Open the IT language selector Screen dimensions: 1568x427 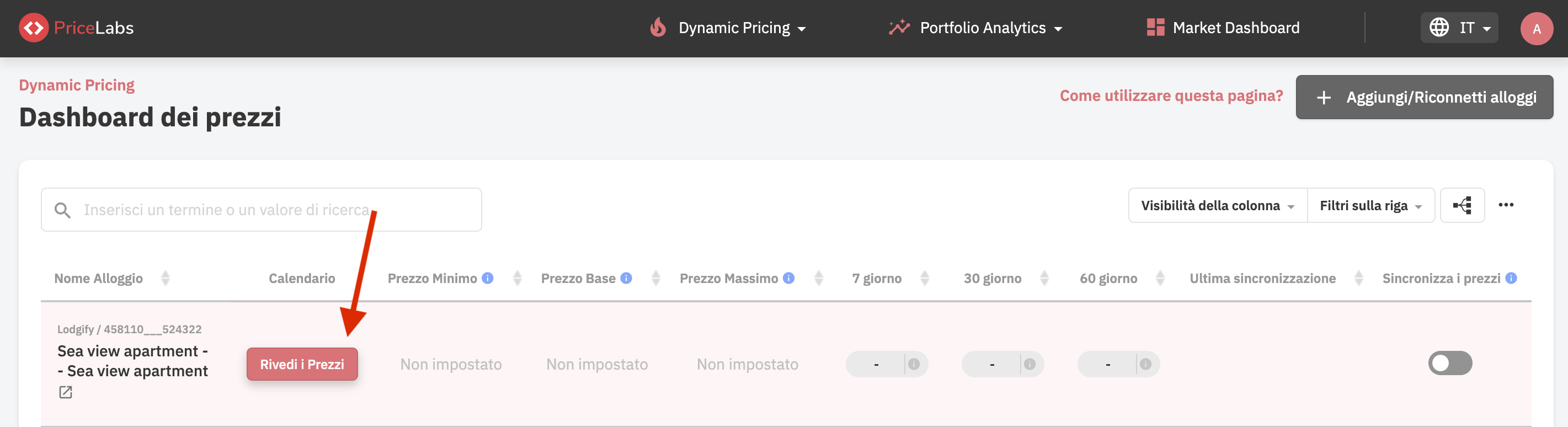(1459, 28)
